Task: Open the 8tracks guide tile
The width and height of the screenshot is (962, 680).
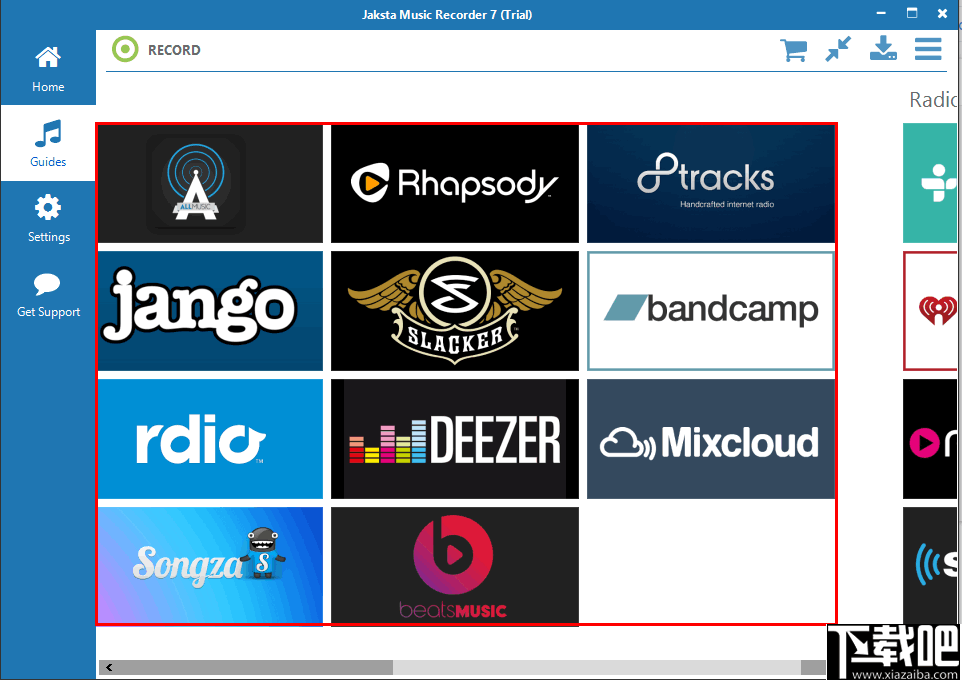Action: point(710,184)
